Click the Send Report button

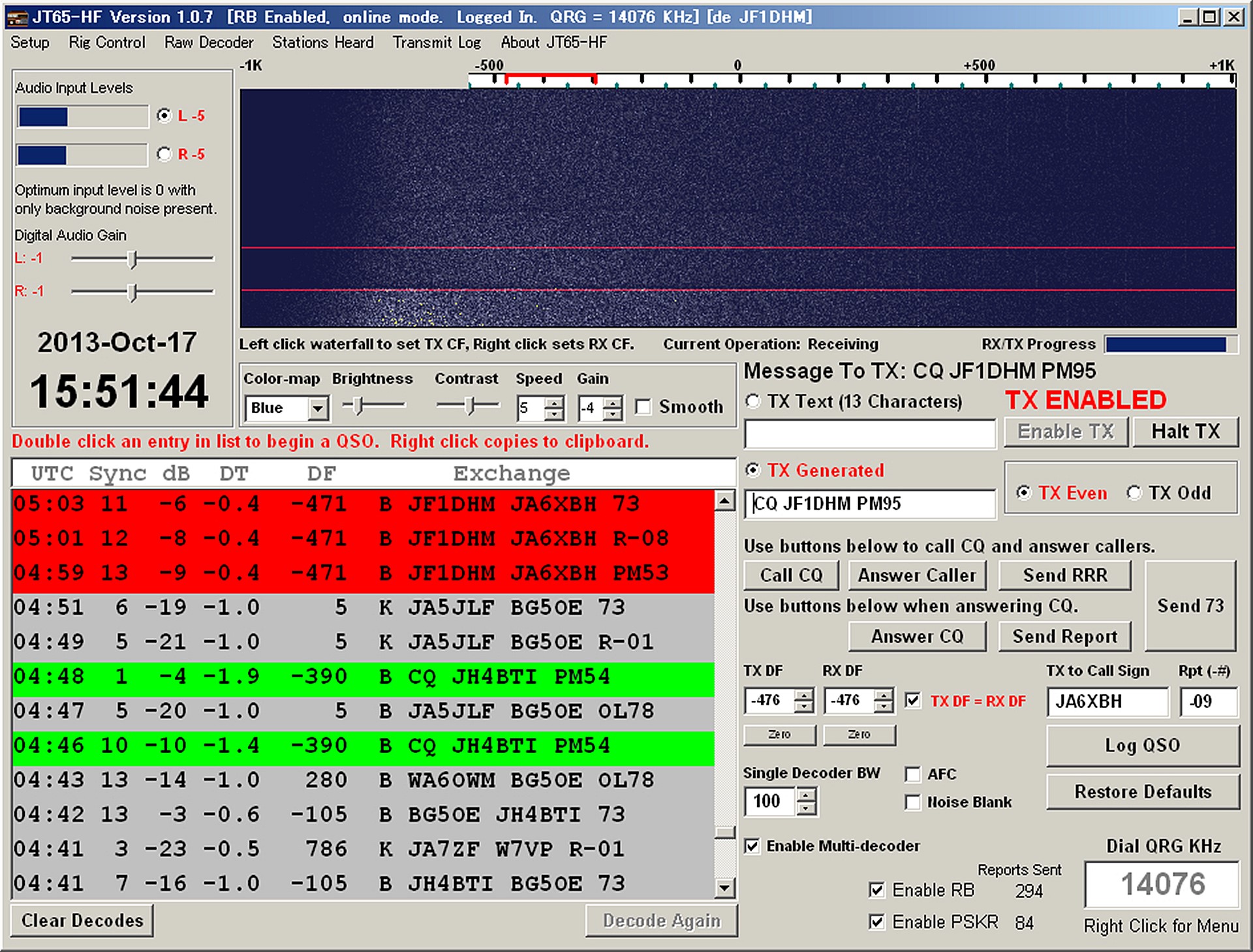coord(1065,636)
